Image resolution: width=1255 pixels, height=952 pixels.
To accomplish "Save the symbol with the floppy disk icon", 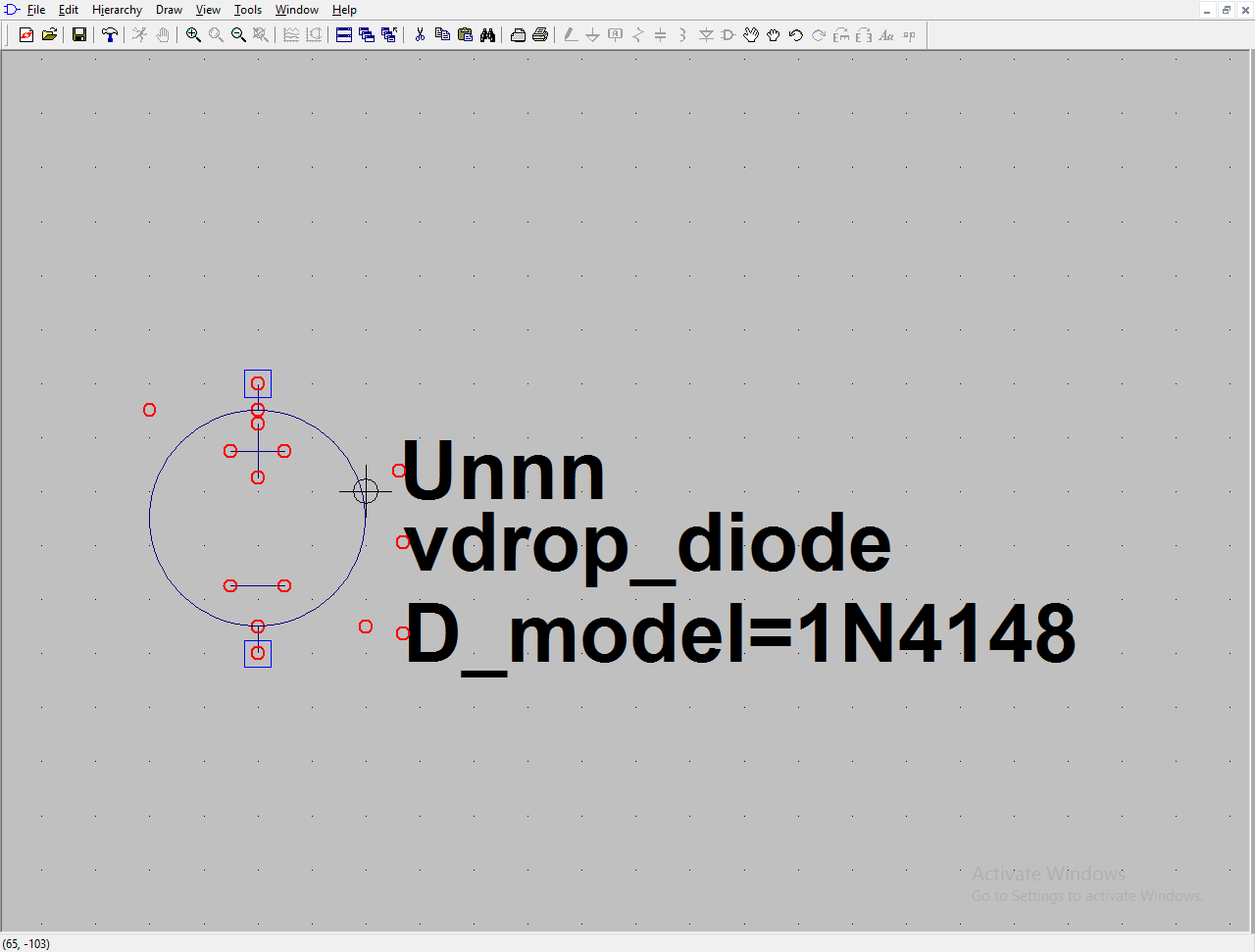I will (79, 35).
